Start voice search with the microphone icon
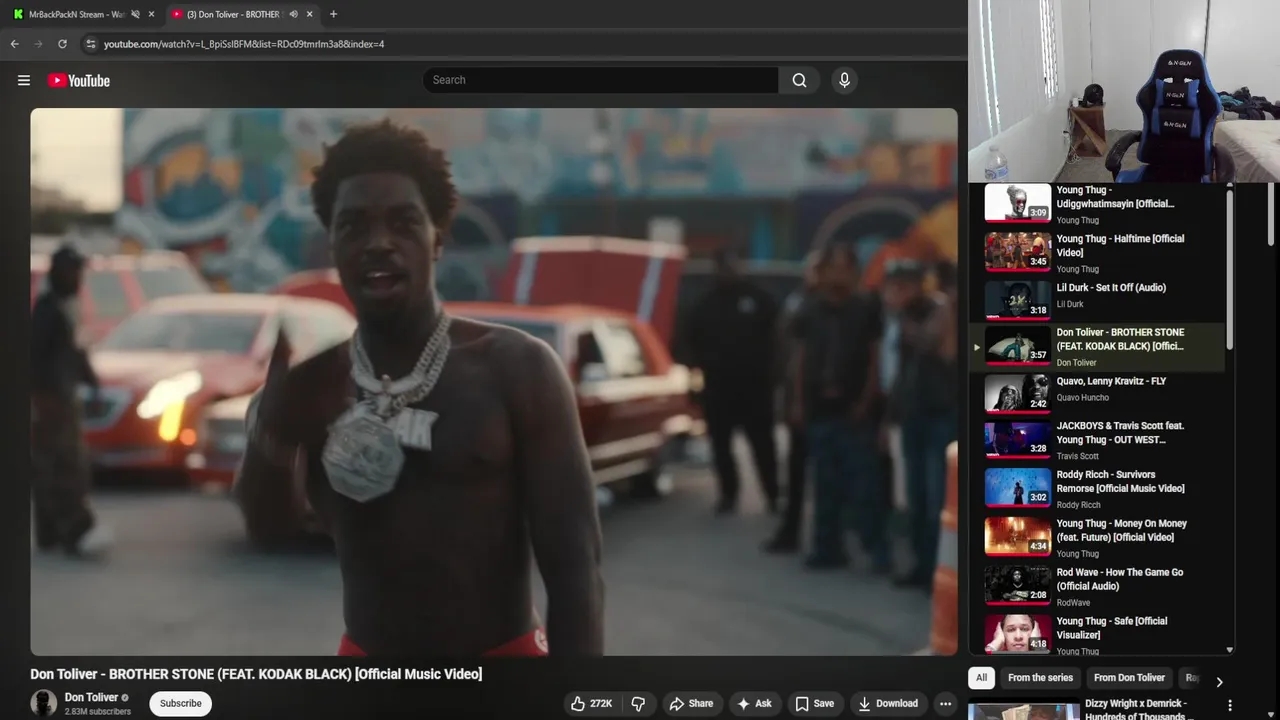The image size is (1280, 720). pyautogui.click(x=844, y=80)
